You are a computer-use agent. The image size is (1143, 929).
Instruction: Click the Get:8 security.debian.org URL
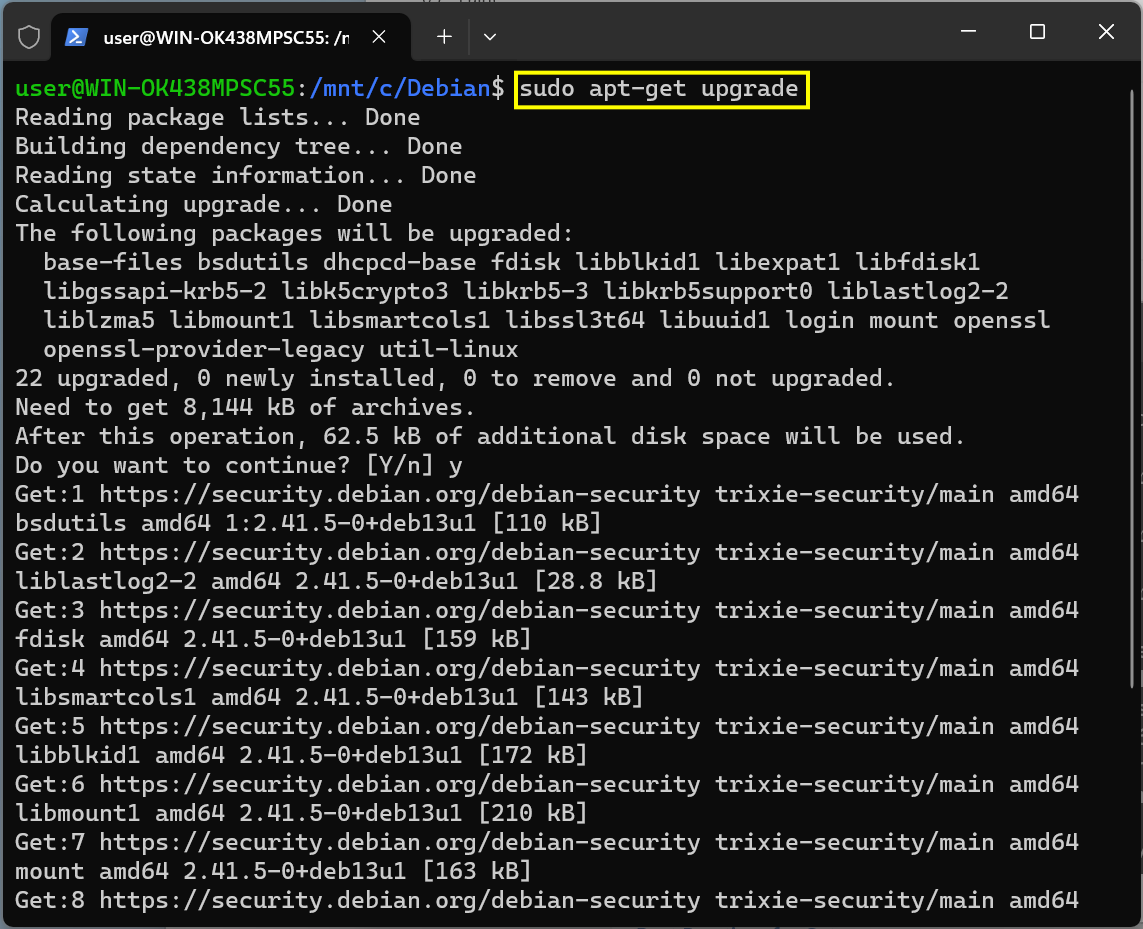click(x=399, y=901)
